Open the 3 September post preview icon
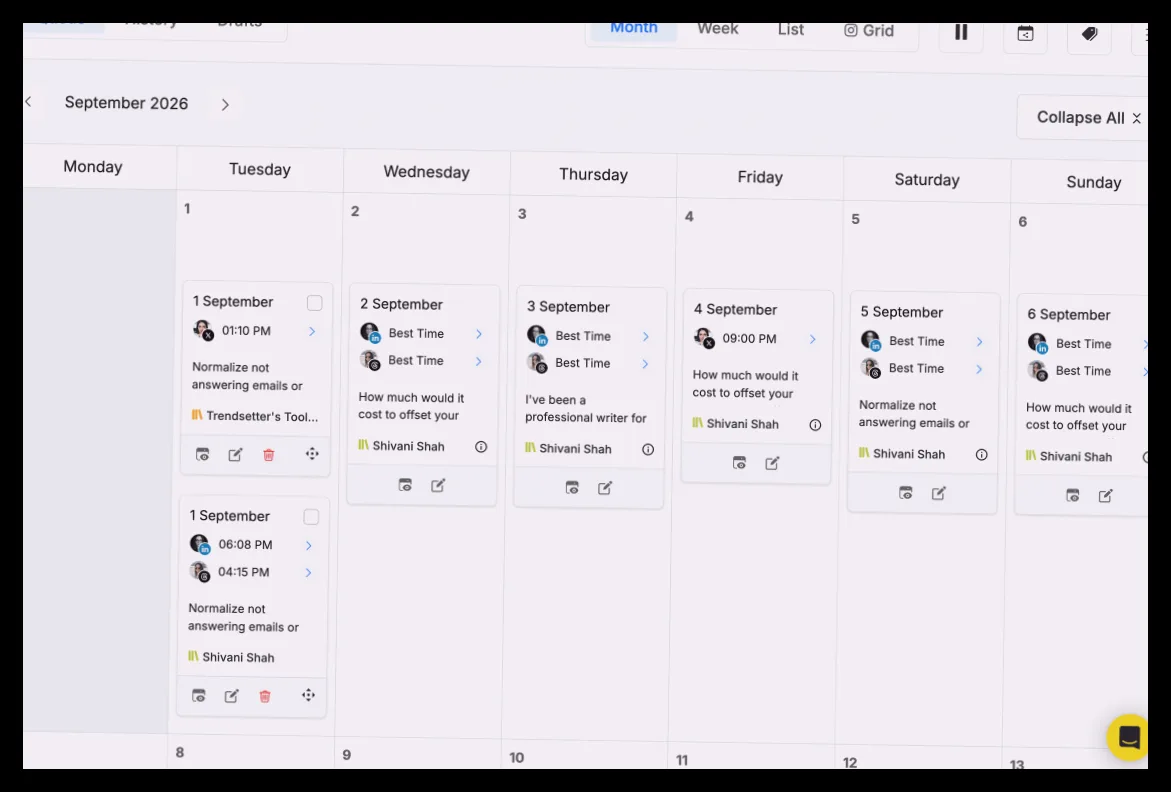The width and height of the screenshot is (1171, 792). tap(572, 487)
